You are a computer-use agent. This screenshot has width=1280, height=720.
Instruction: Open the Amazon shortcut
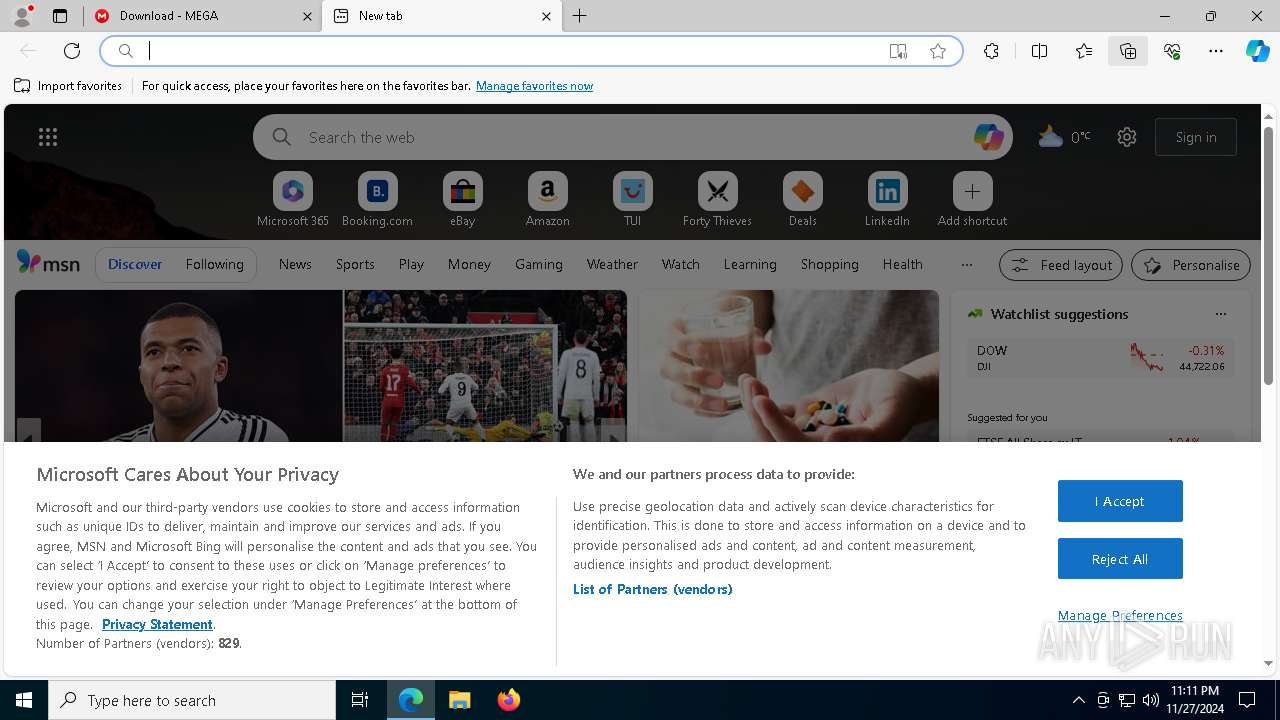(548, 199)
